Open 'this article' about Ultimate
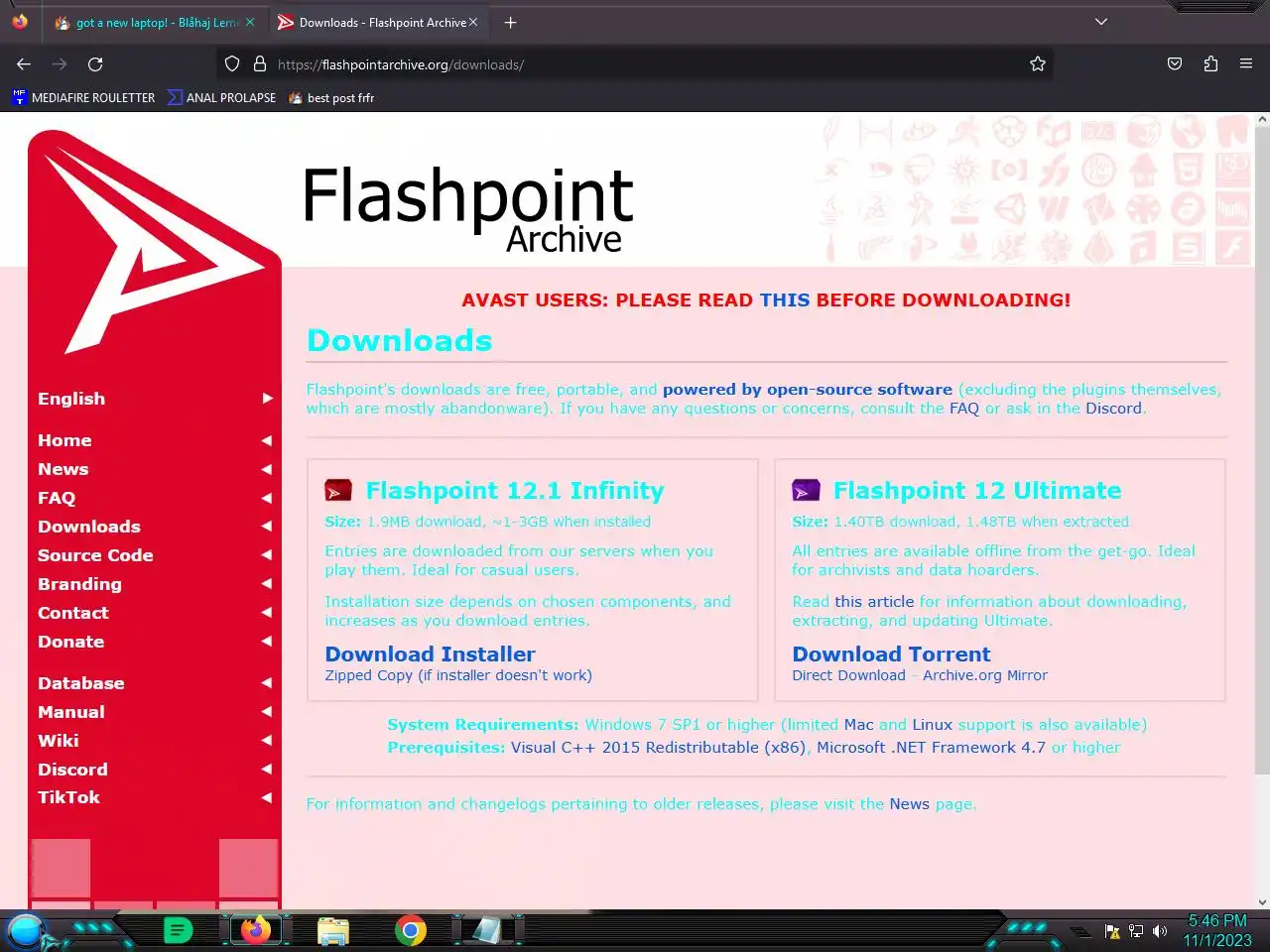The height and width of the screenshot is (952, 1270). [874, 602]
